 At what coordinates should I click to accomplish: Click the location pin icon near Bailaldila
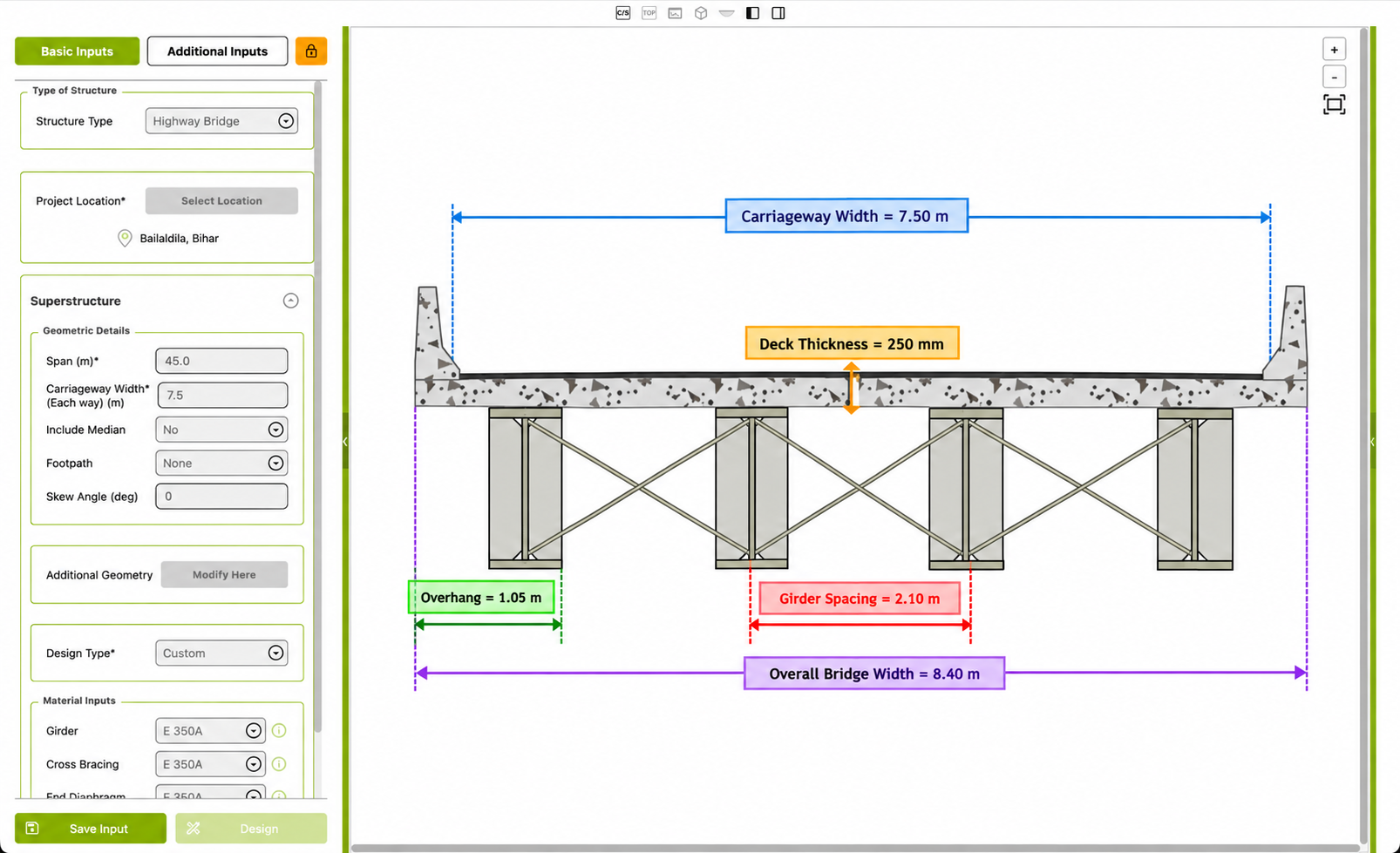pyautogui.click(x=125, y=238)
